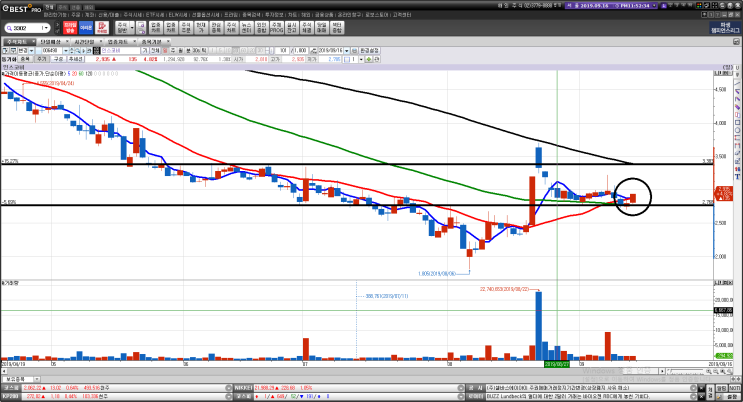Click the chart horizontal scrollbar below the date axis
Screen dimensions: 743x402
[332, 371]
